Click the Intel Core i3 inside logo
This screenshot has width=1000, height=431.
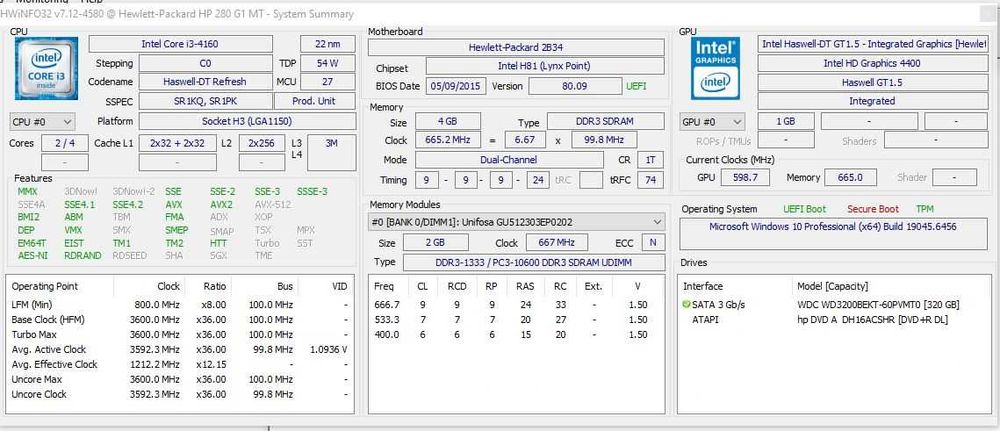tap(46, 69)
